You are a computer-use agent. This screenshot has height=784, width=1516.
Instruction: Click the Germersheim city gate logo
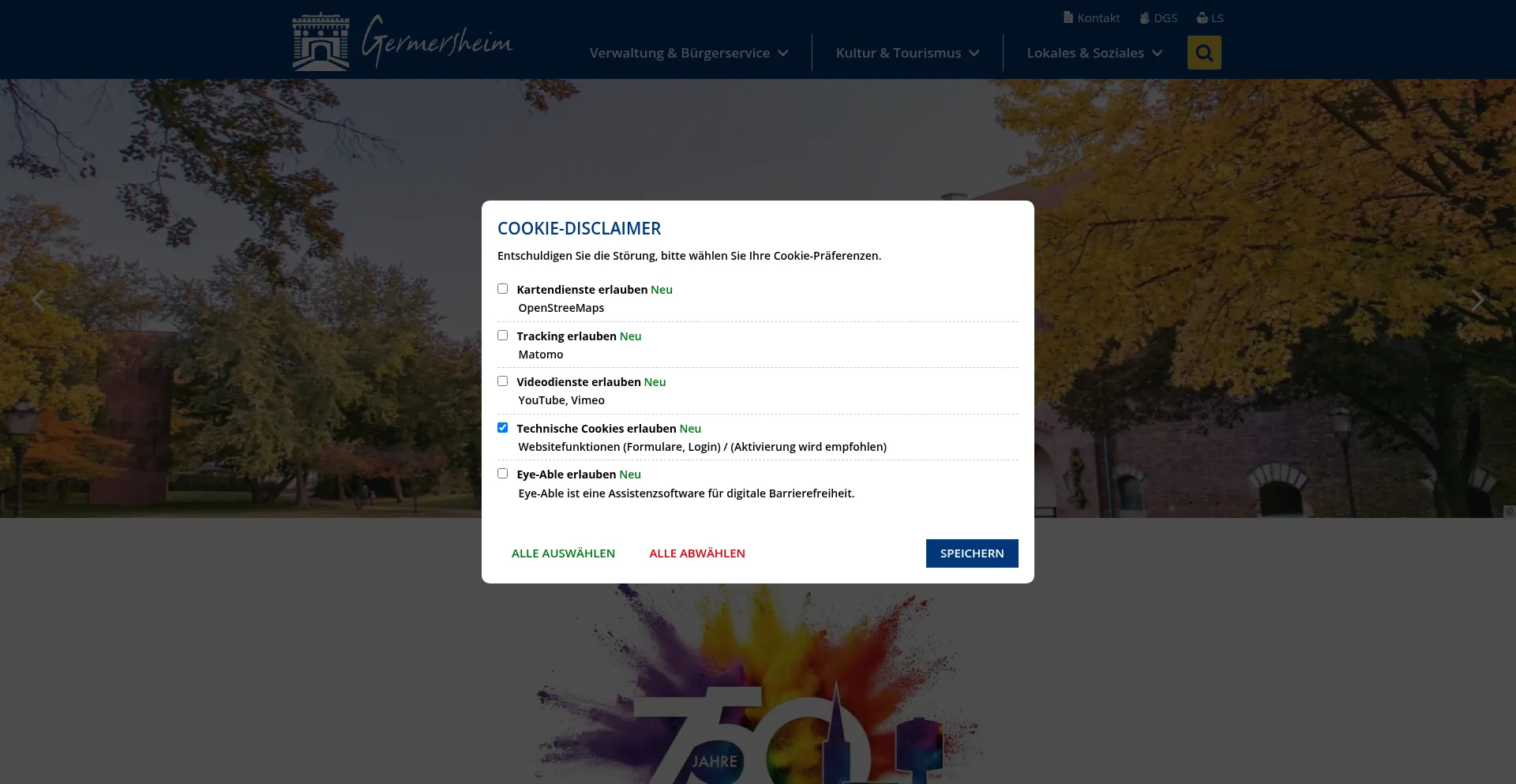click(x=321, y=43)
